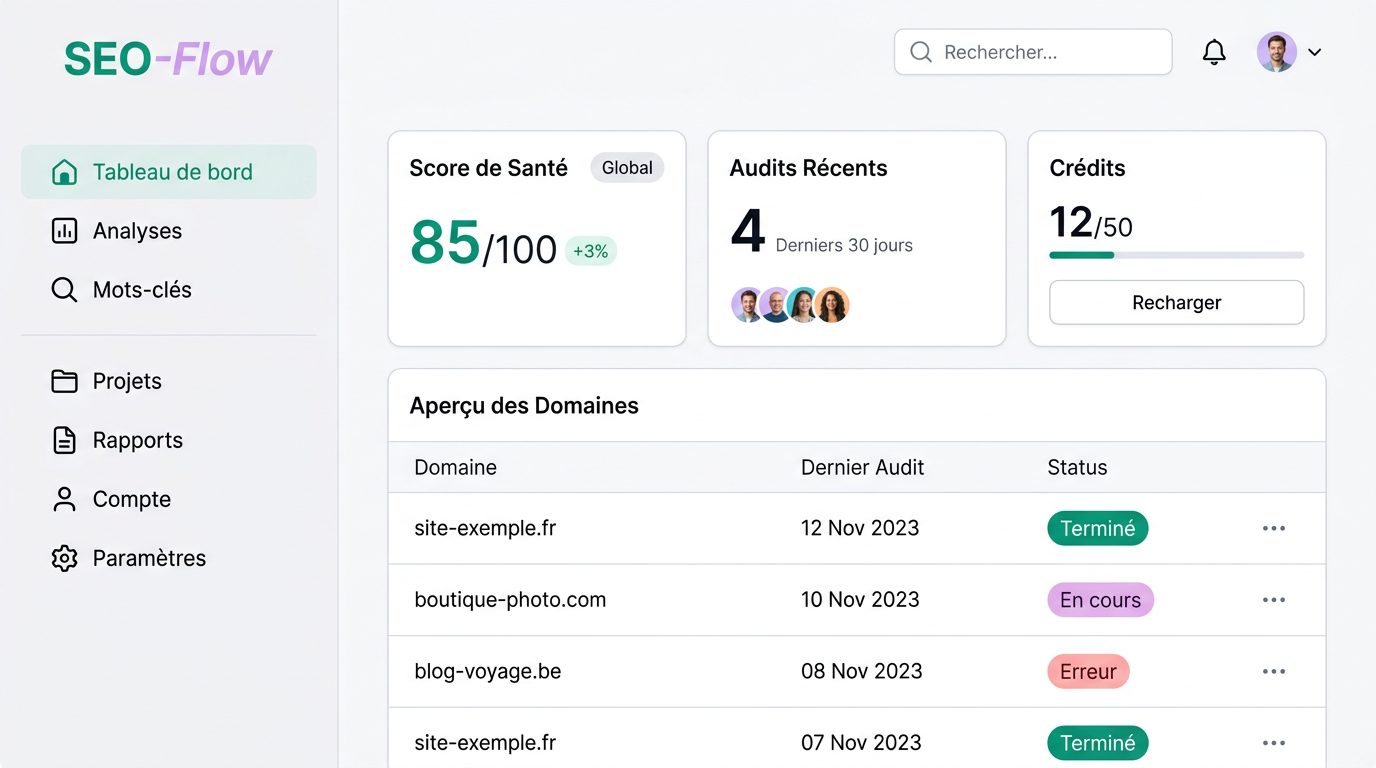Image resolution: width=1376 pixels, height=768 pixels.
Task: Click the +3% change badge
Action: point(591,251)
